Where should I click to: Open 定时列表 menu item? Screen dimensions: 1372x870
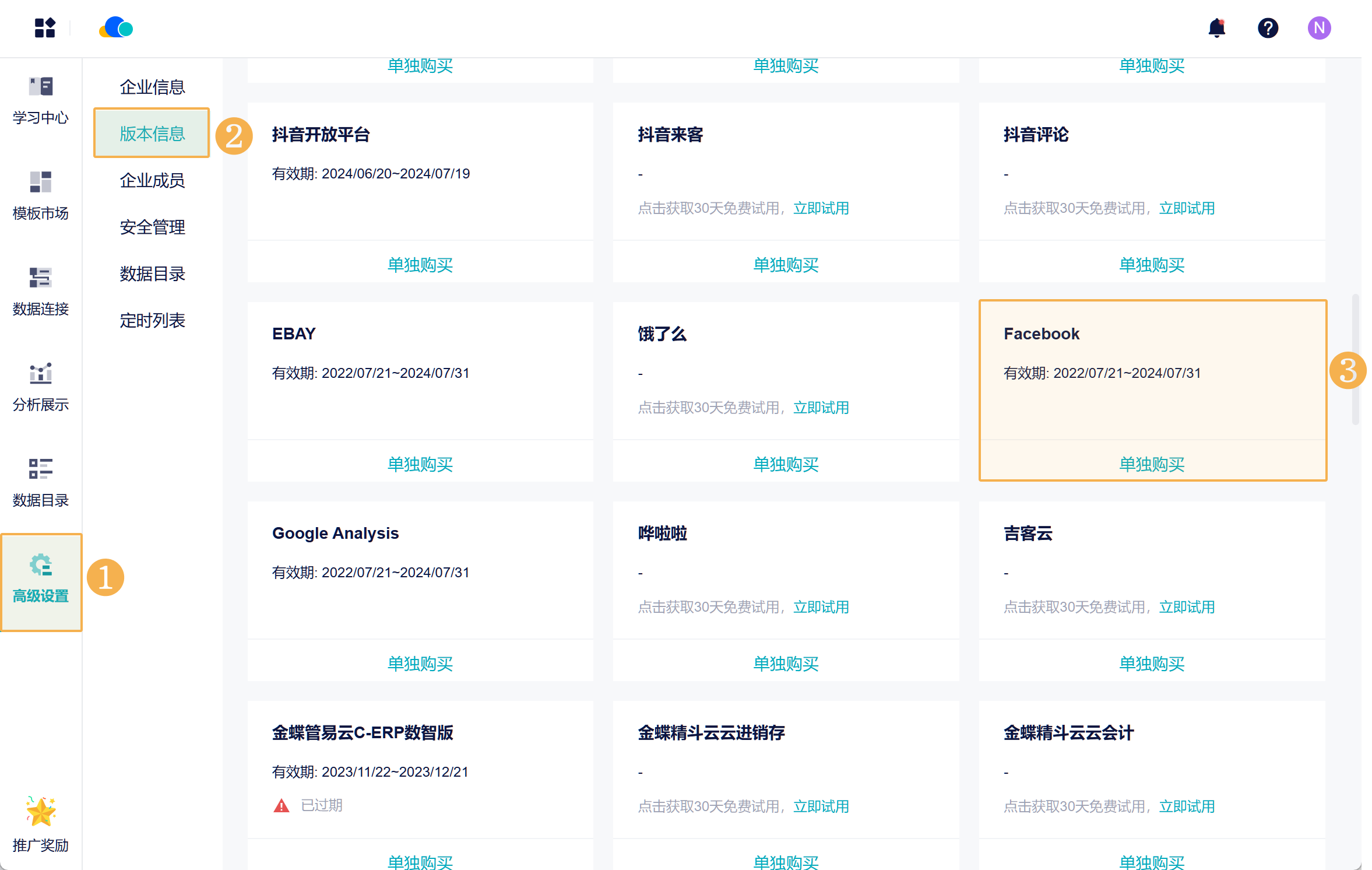(x=152, y=321)
